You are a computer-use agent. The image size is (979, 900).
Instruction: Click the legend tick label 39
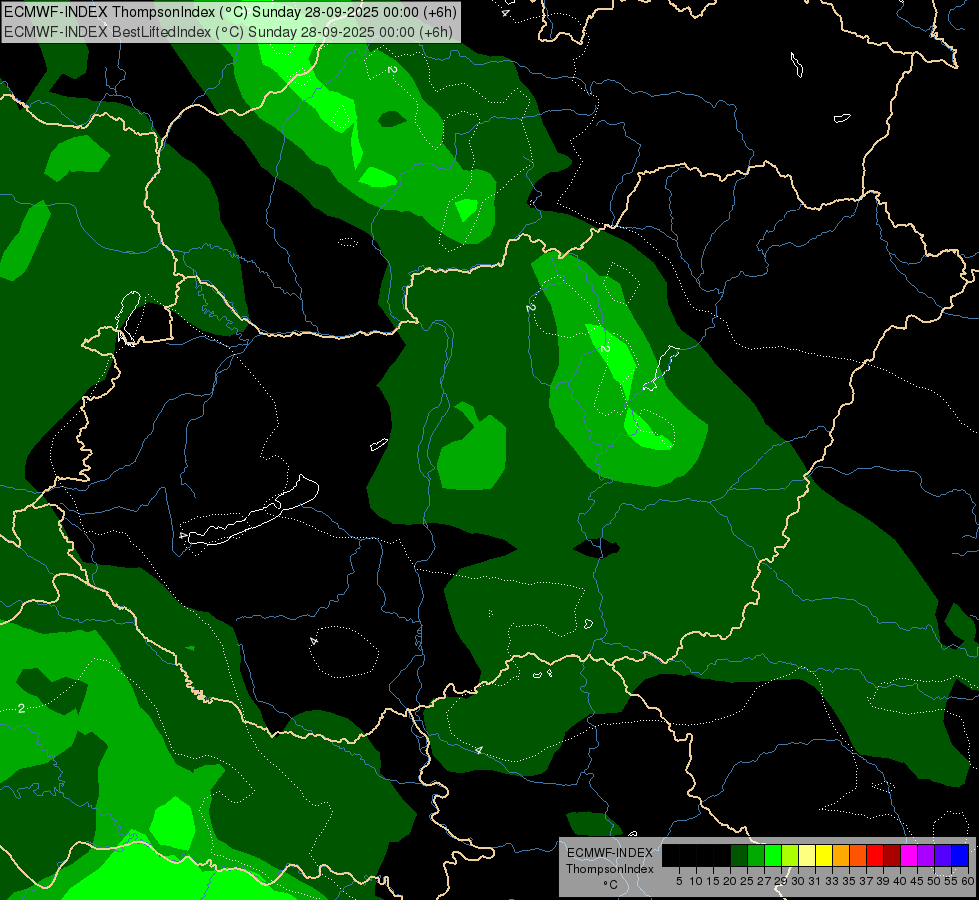coord(883,881)
